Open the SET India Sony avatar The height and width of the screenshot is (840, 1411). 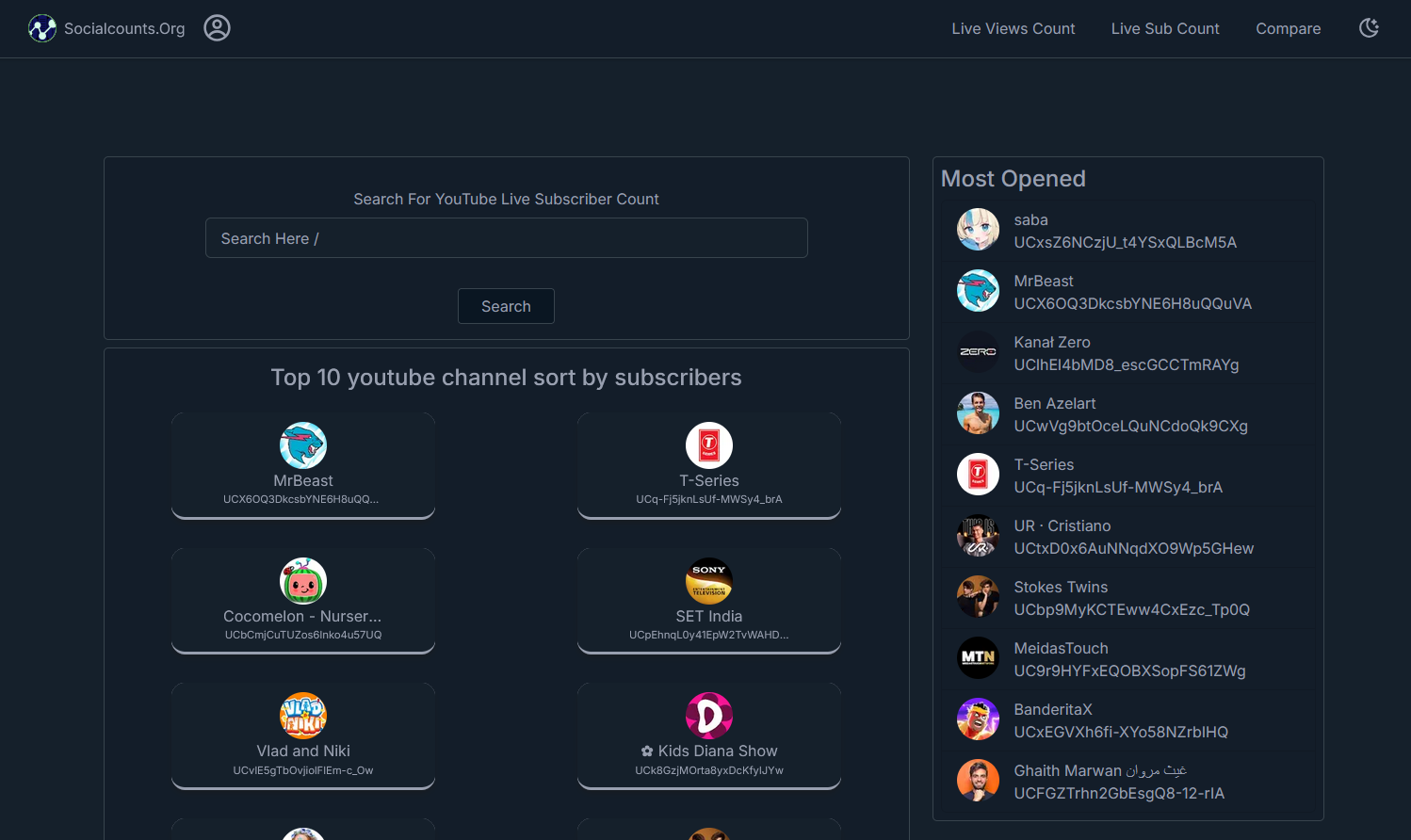[x=709, y=581]
